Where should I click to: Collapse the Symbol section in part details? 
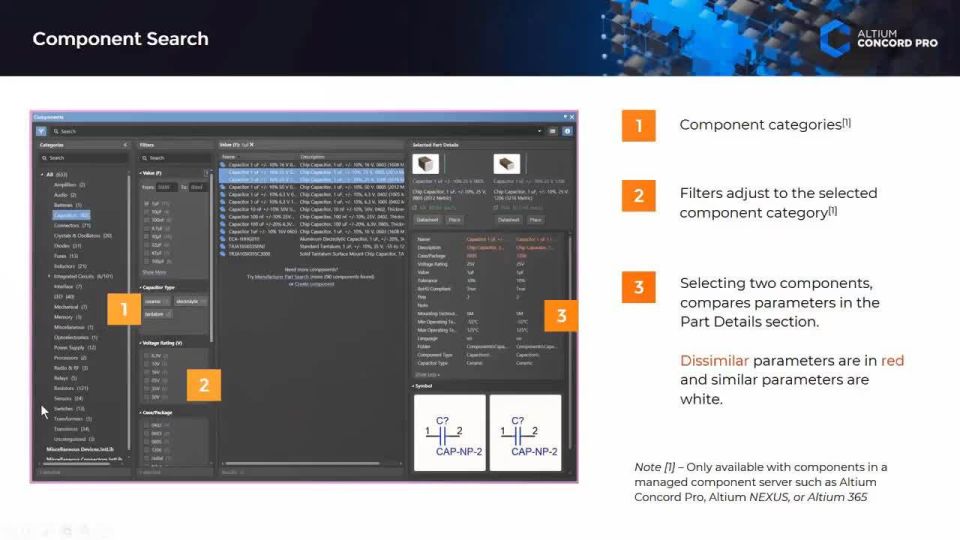(413, 386)
